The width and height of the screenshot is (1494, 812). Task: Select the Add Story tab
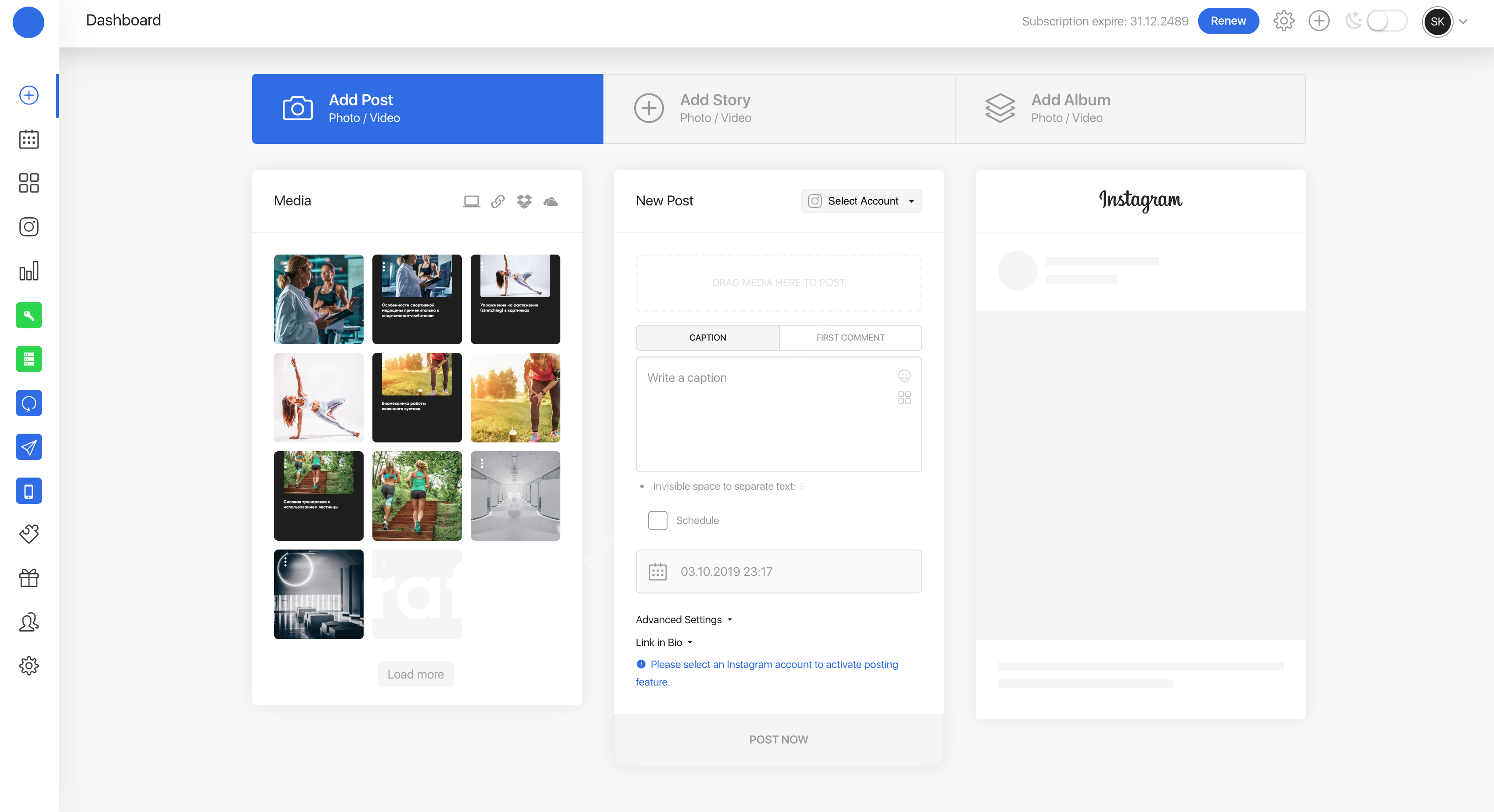(x=778, y=108)
